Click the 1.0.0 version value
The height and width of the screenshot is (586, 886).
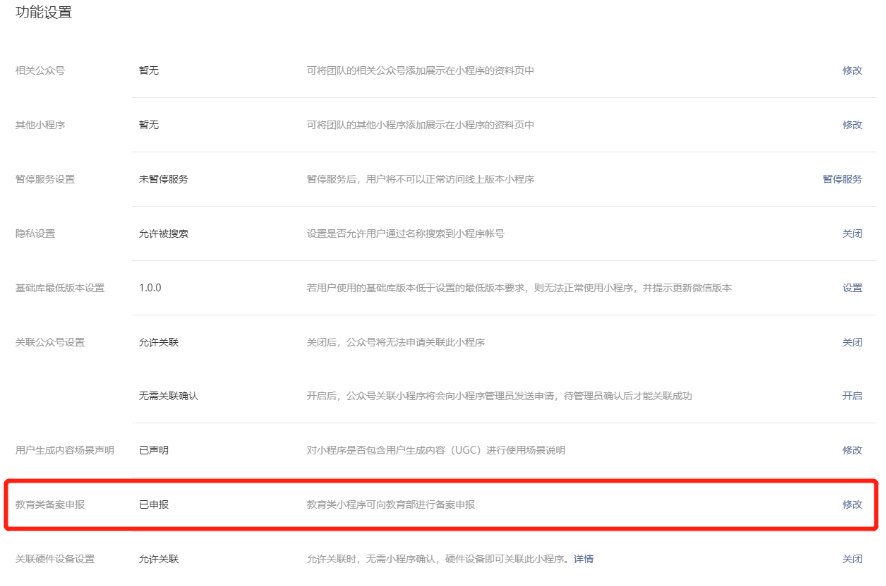151,286
